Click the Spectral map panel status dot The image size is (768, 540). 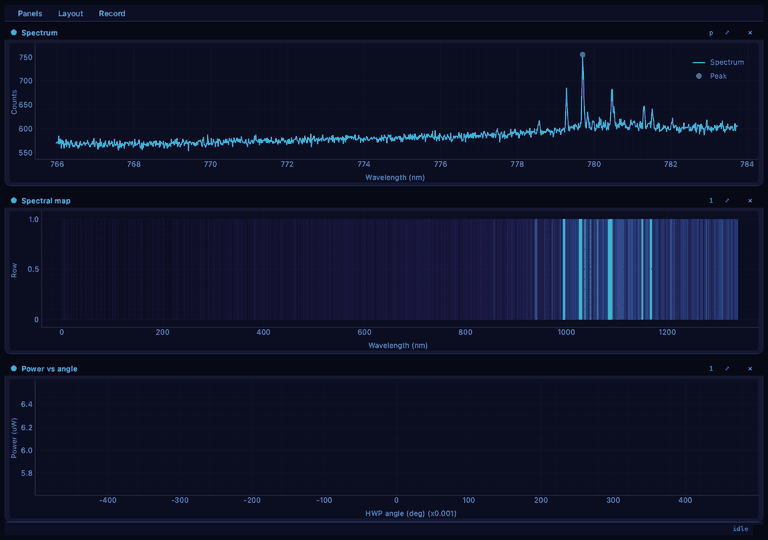[x=14, y=200]
